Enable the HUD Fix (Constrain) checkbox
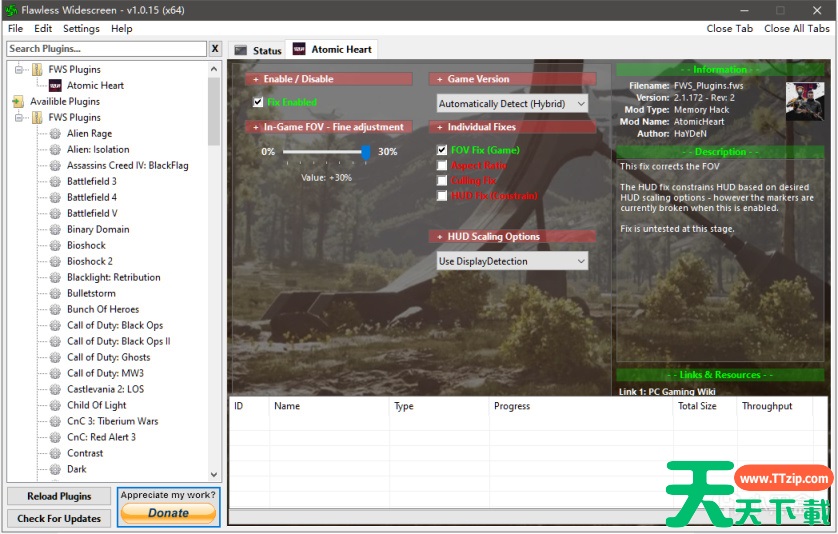 [442, 196]
